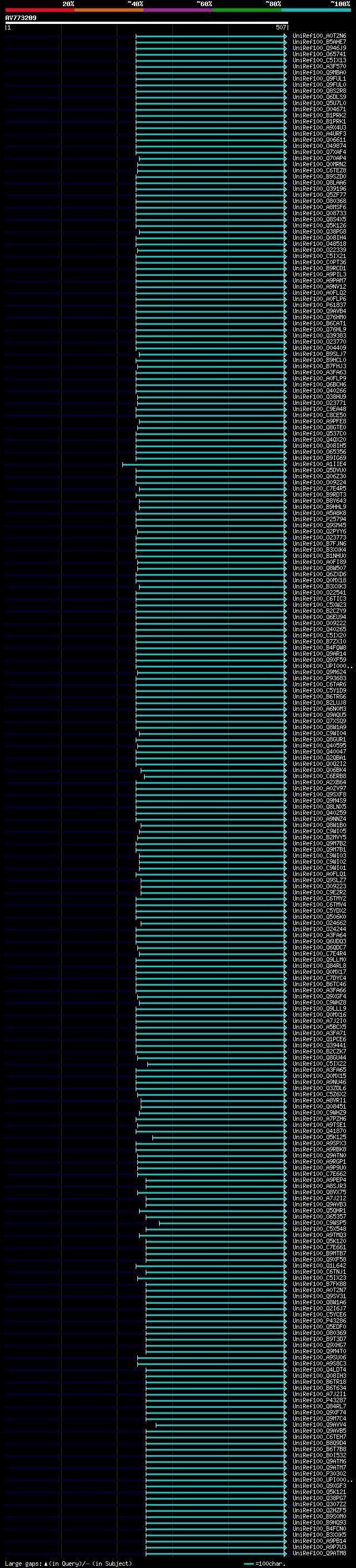Open hit UniRef100_Q9AVV4
The image size is (356, 1568).
[319, 1425]
